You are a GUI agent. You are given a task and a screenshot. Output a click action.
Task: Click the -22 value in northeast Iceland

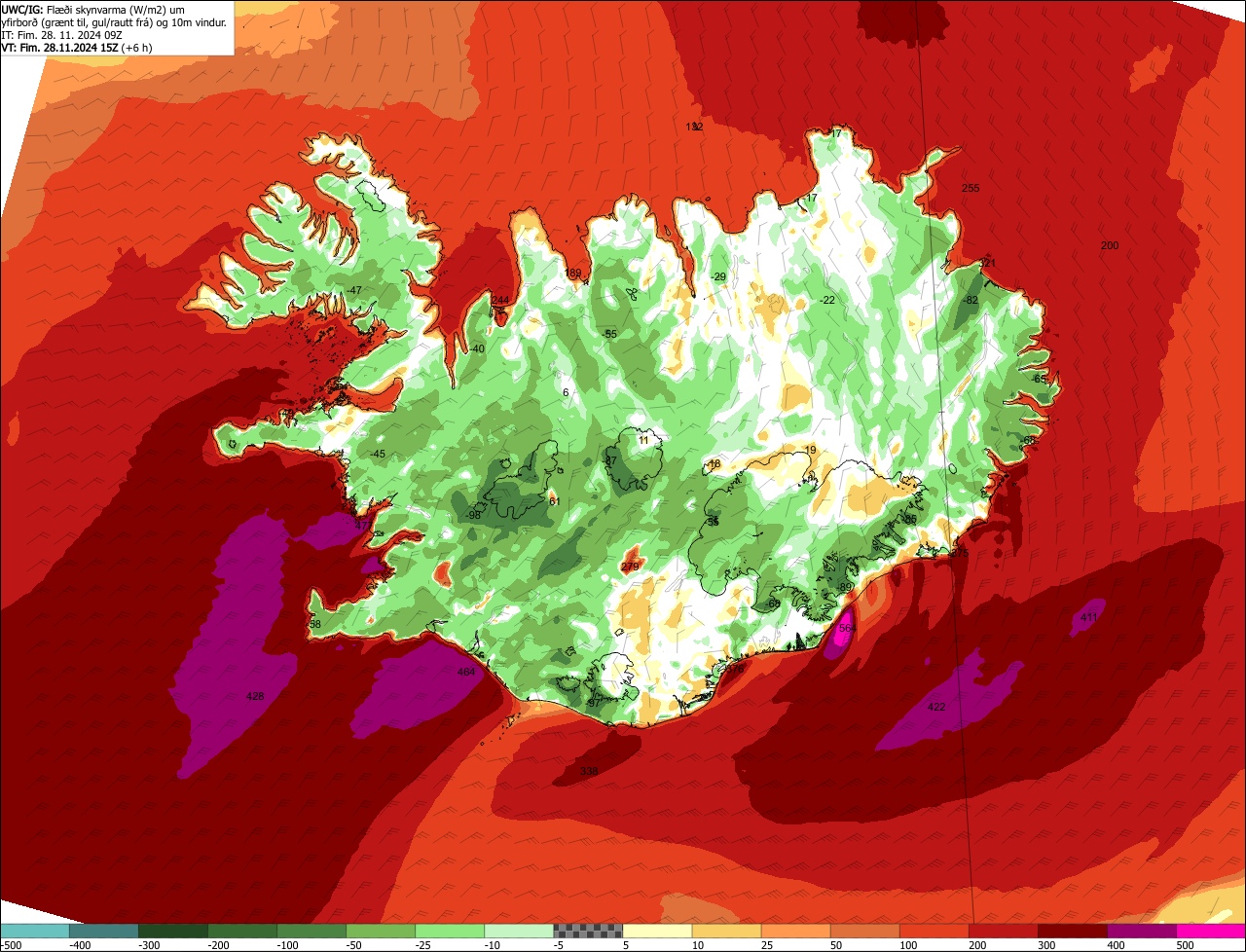[x=828, y=300]
